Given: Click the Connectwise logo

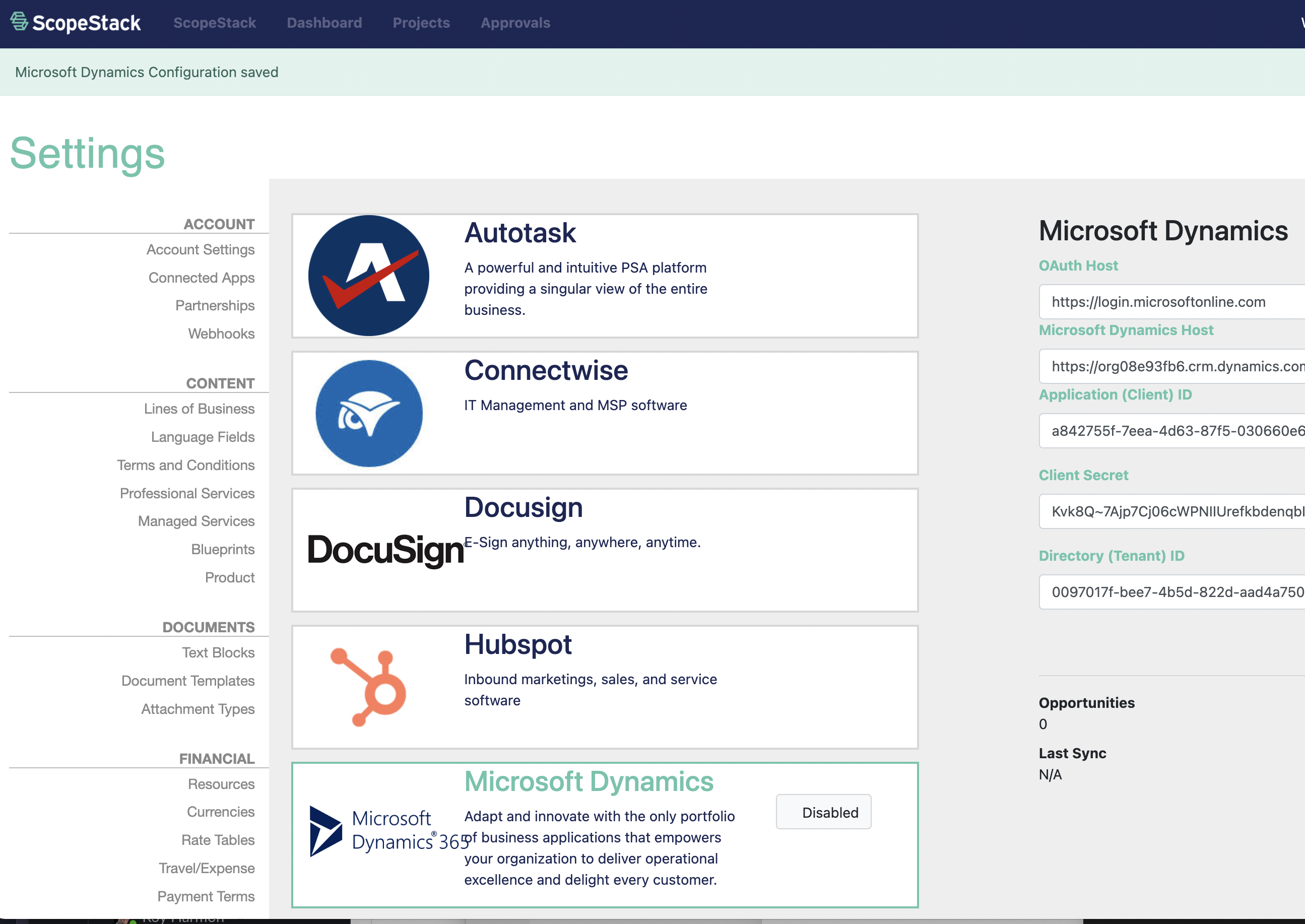Looking at the screenshot, I should 369,413.
